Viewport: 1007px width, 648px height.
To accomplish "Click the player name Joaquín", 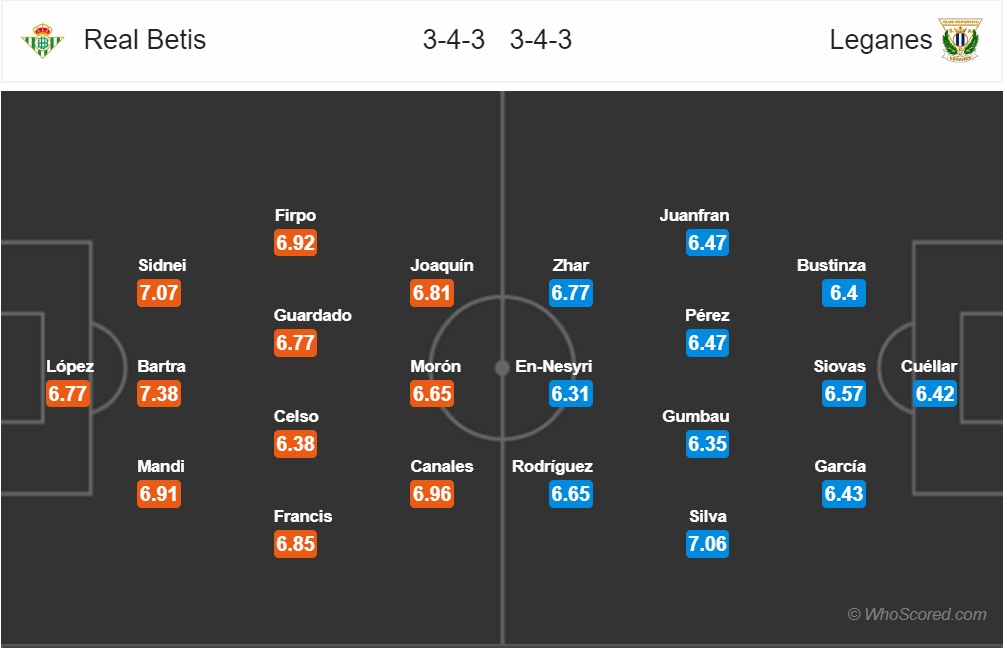I will click(442, 265).
